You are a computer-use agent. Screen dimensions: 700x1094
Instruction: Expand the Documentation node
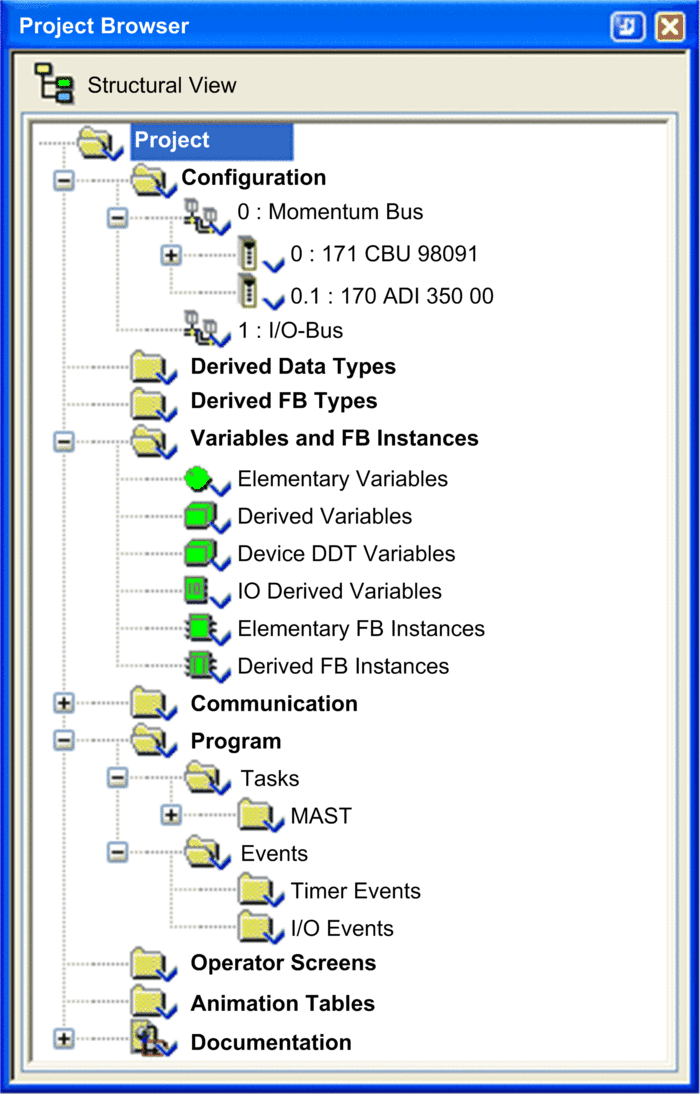pyautogui.click(x=64, y=1038)
